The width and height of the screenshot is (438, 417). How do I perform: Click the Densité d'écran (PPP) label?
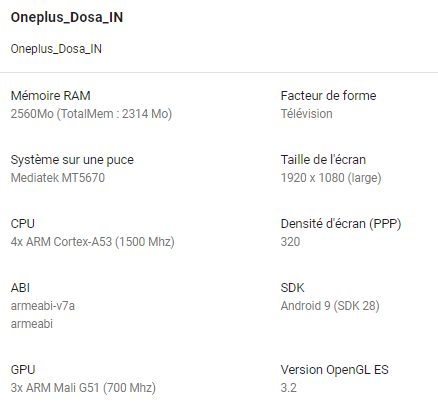pyautogui.click(x=341, y=224)
